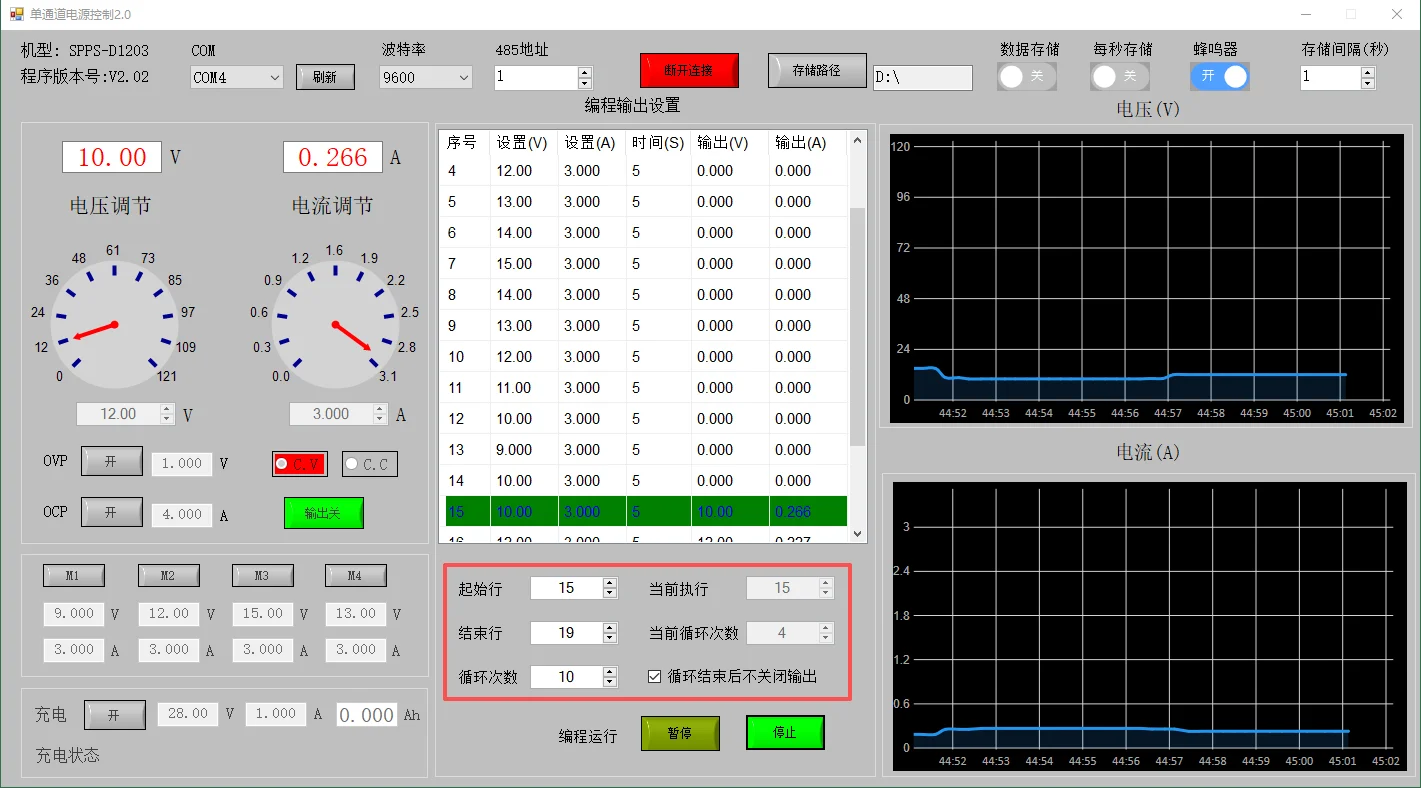This screenshot has height=788, width=1421.
Task: Click the 设置(V) column header
Action: point(522,143)
